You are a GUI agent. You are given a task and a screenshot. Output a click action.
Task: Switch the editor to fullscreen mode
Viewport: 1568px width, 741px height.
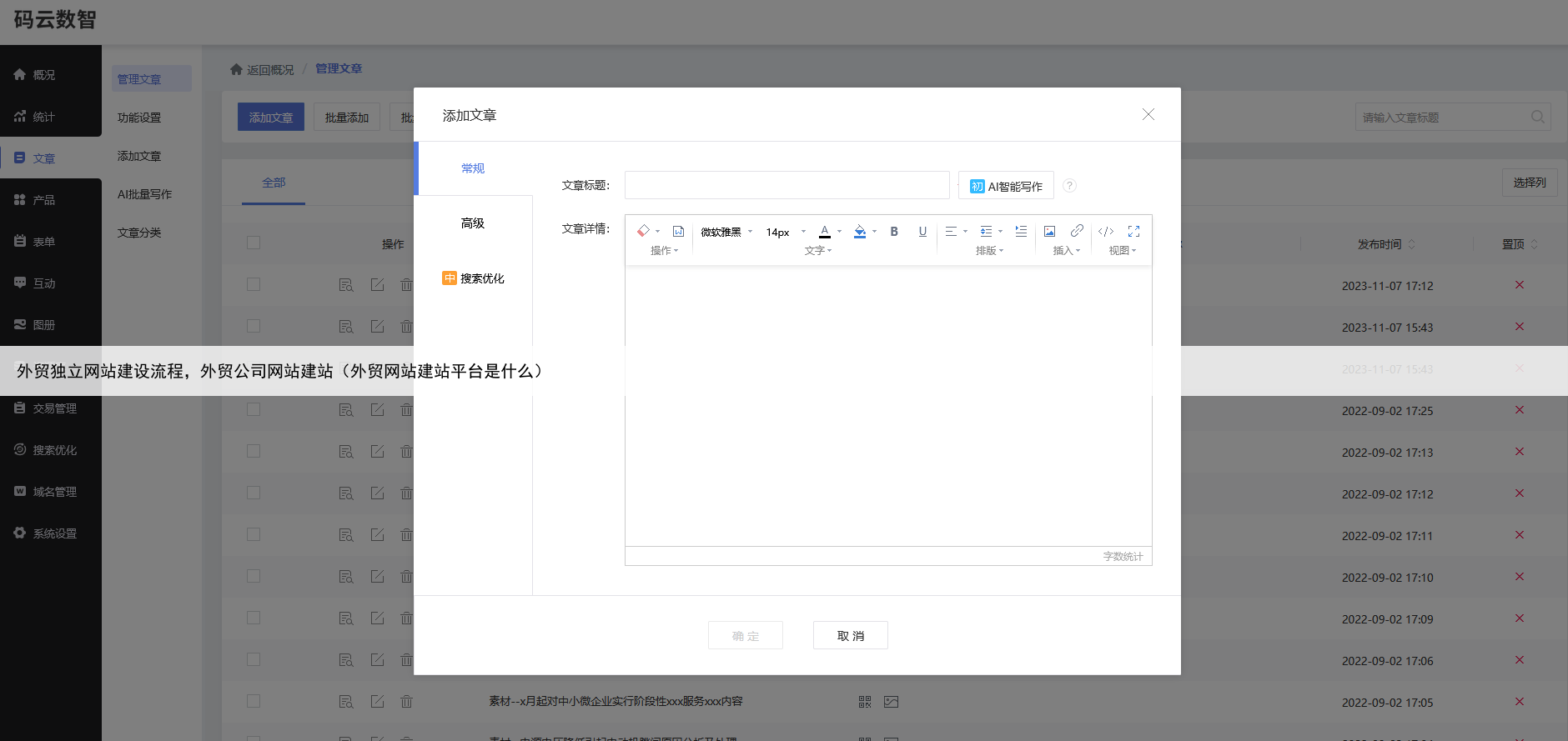(x=1133, y=232)
